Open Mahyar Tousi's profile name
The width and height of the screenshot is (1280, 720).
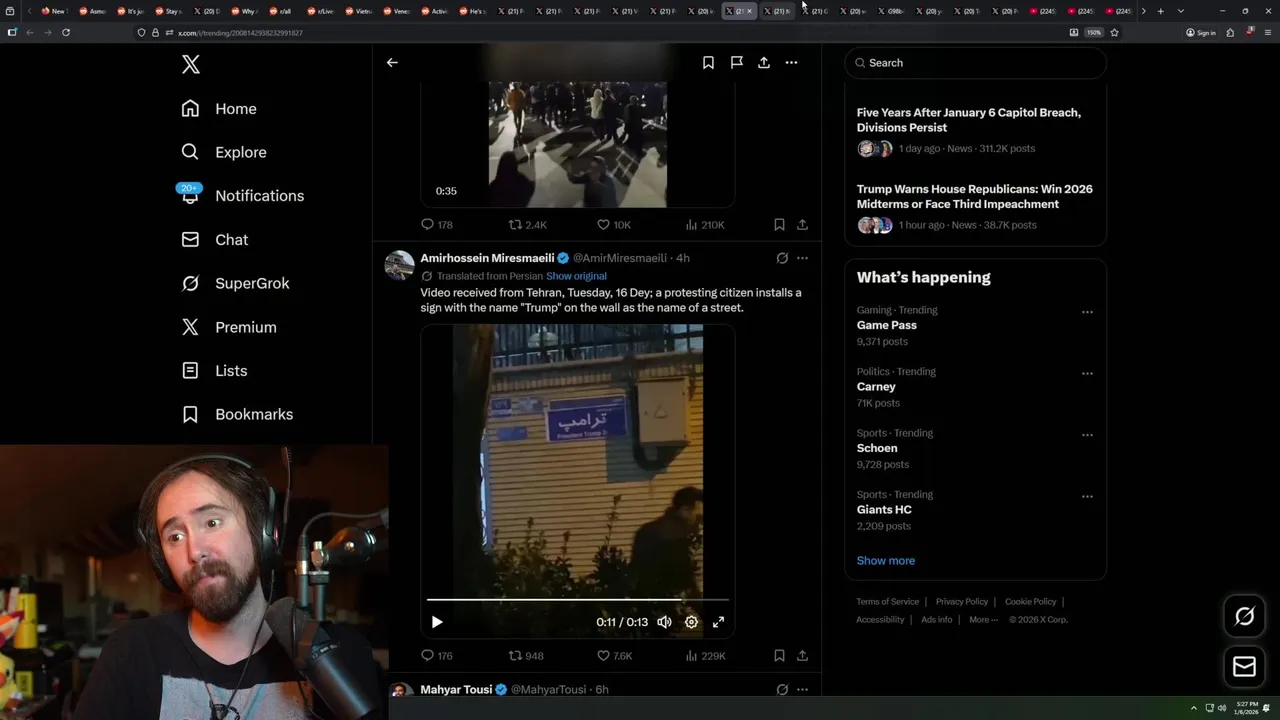click(x=456, y=690)
